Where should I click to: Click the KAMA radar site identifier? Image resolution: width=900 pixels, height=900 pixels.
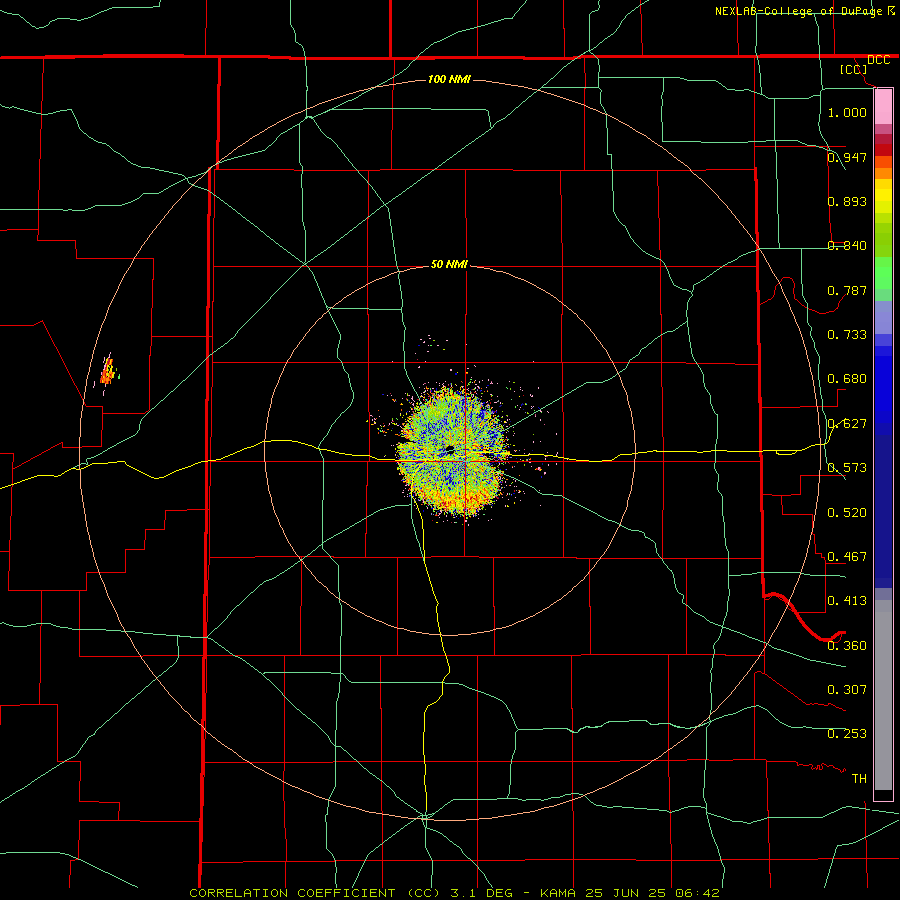pyautogui.click(x=557, y=893)
